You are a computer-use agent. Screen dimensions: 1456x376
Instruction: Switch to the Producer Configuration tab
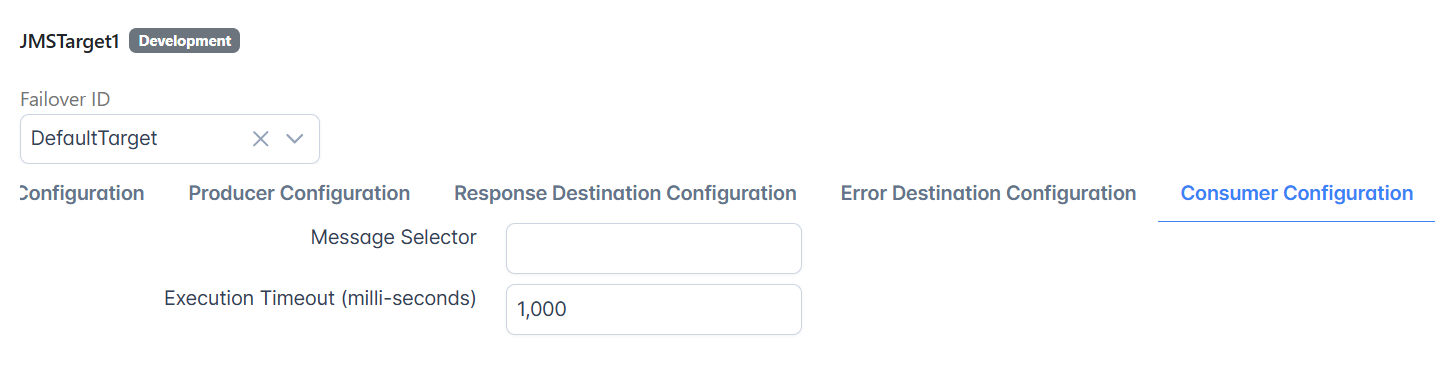(x=299, y=193)
